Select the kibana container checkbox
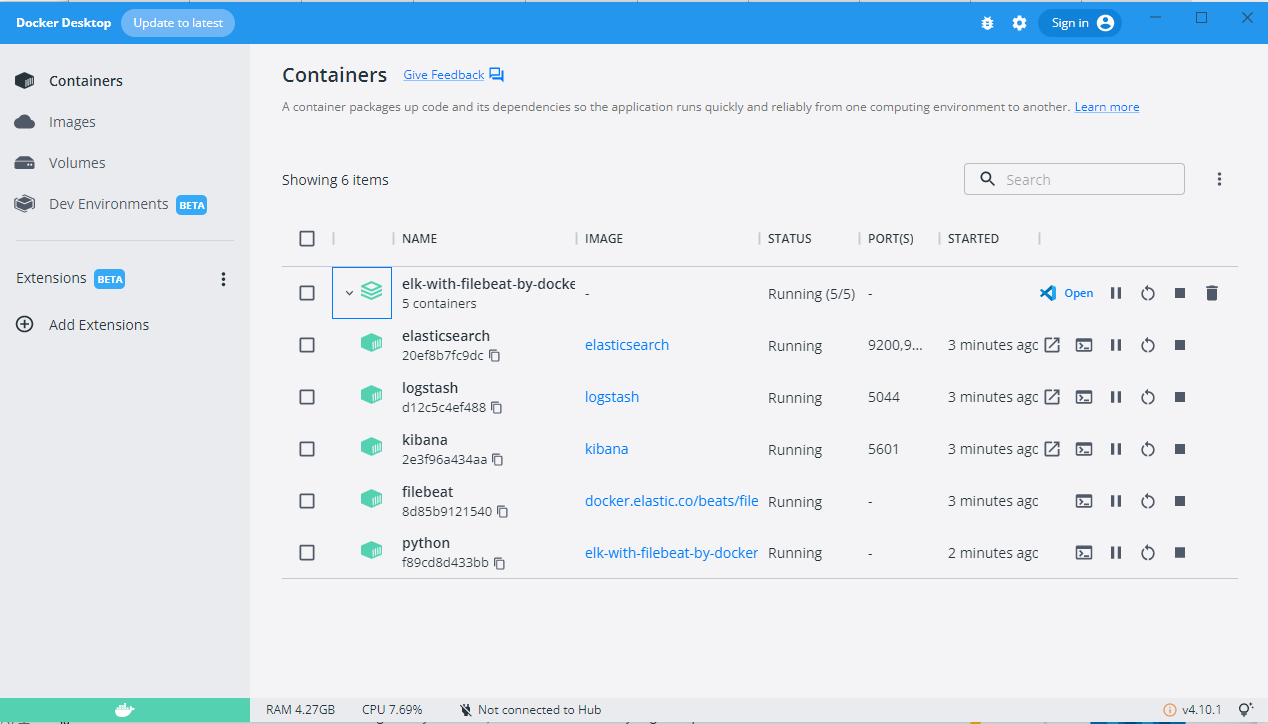1268x724 pixels. pos(307,449)
